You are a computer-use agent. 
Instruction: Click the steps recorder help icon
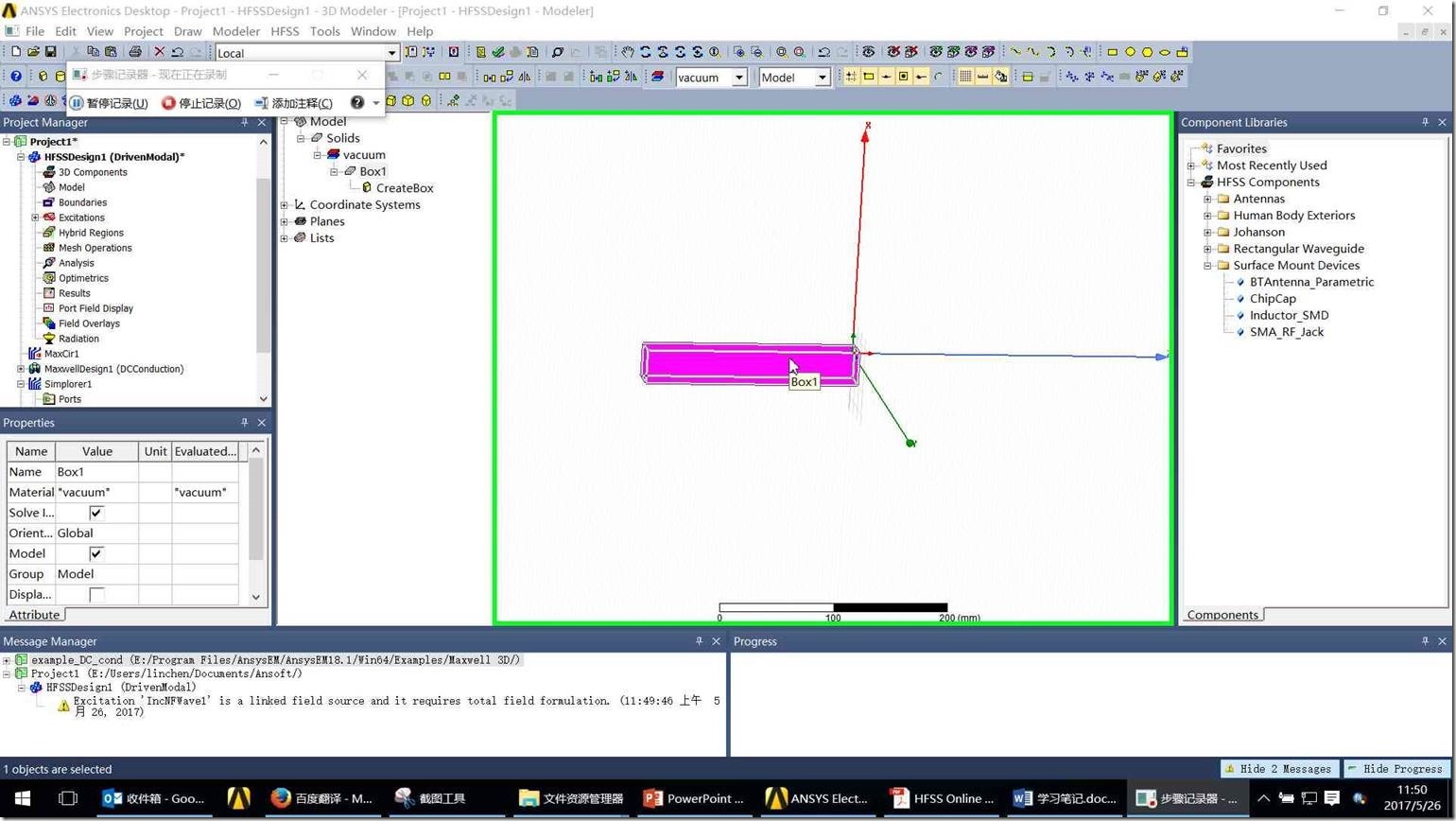(x=357, y=102)
